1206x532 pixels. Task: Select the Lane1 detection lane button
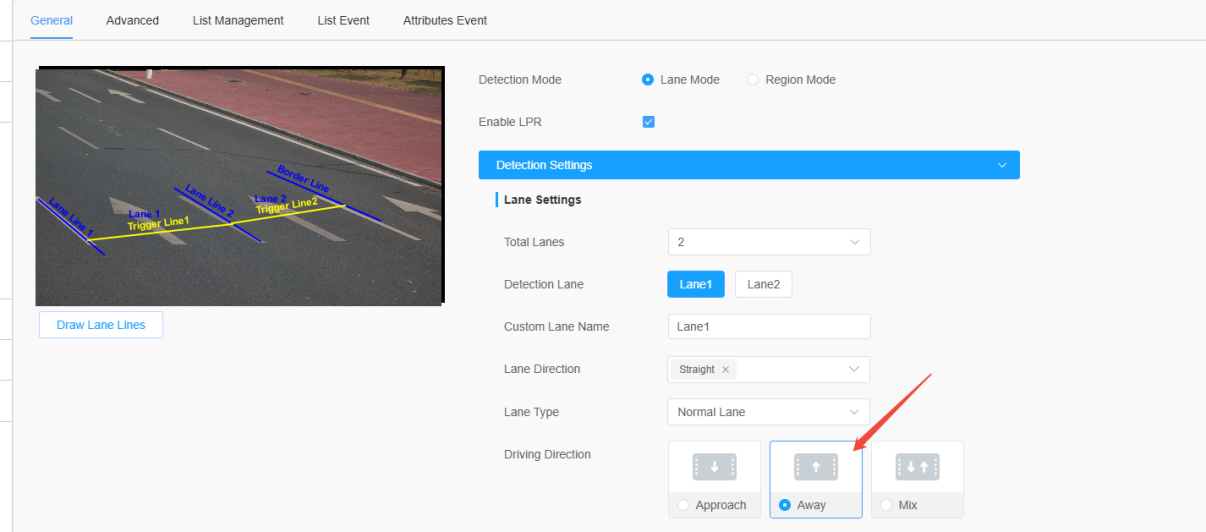(695, 284)
